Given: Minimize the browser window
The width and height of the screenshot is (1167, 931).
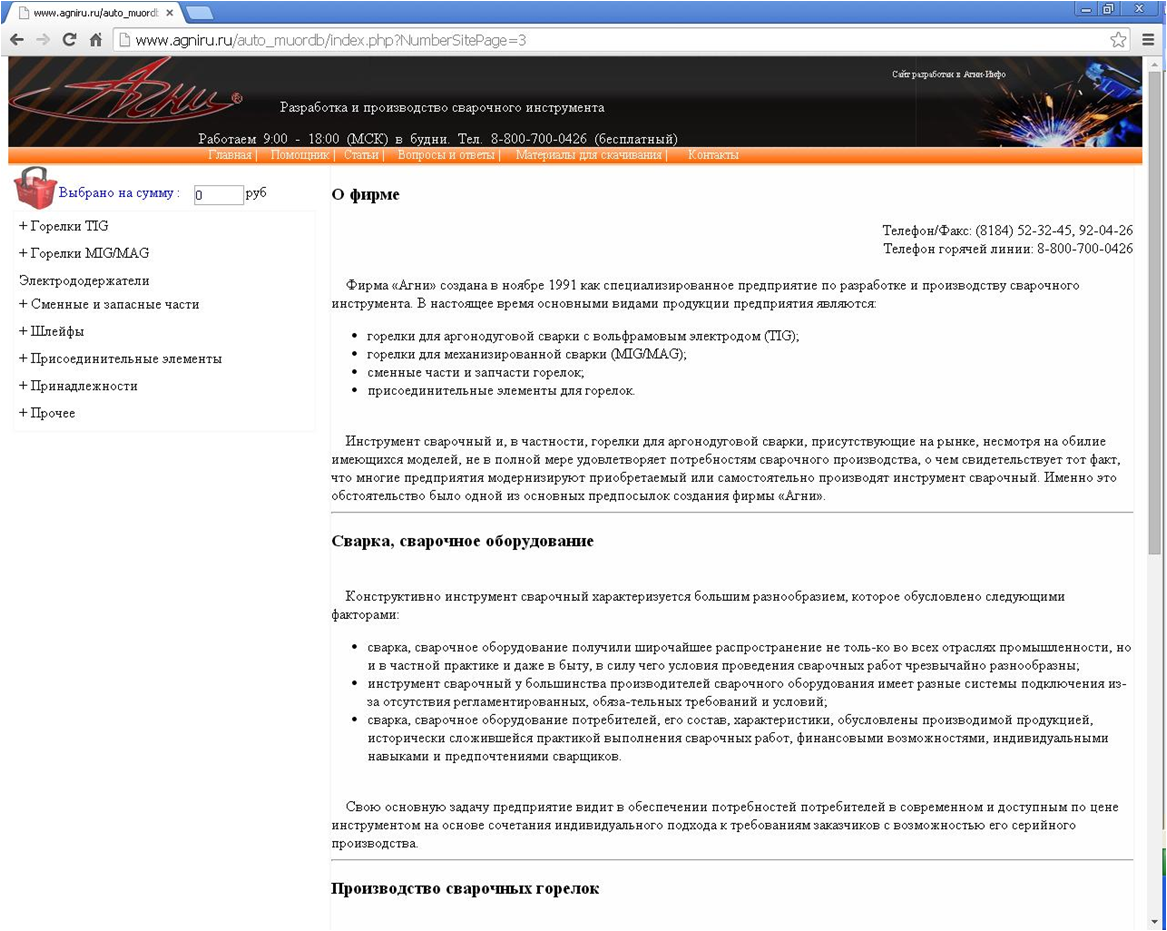Looking at the screenshot, I should click(1088, 10).
